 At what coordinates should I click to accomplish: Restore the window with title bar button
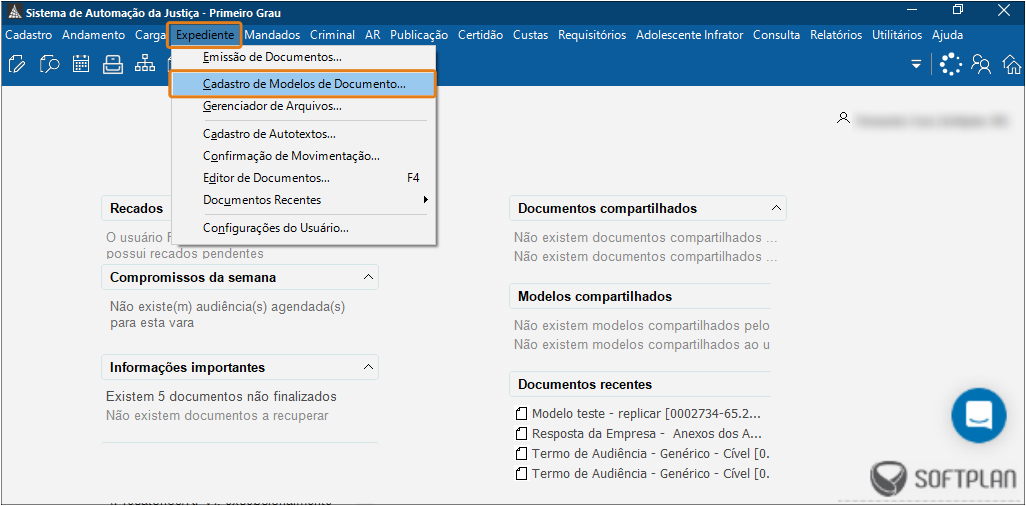pyautogui.click(x=959, y=10)
